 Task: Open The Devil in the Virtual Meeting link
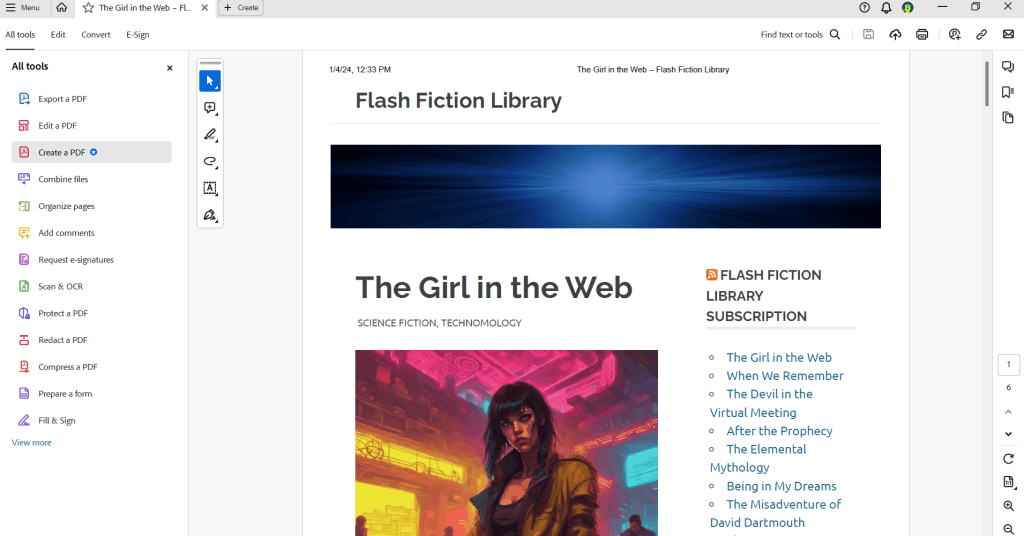(x=761, y=403)
